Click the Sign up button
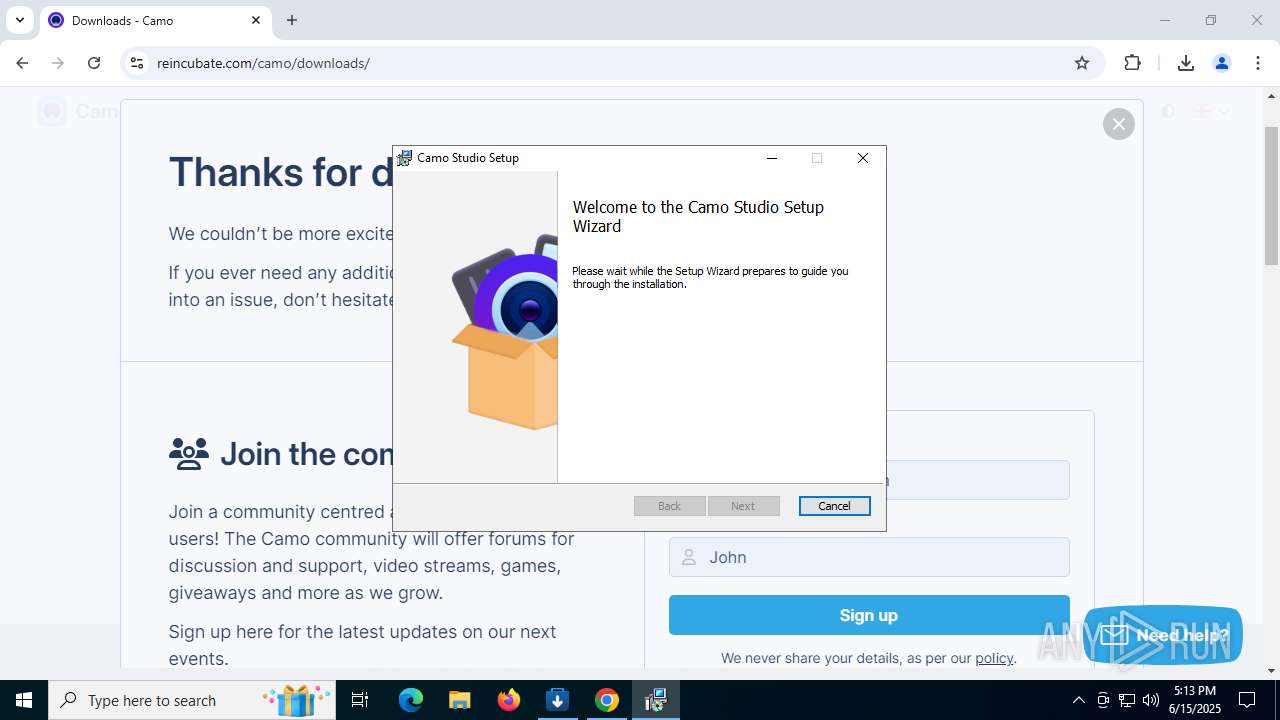The image size is (1280, 720). (869, 615)
